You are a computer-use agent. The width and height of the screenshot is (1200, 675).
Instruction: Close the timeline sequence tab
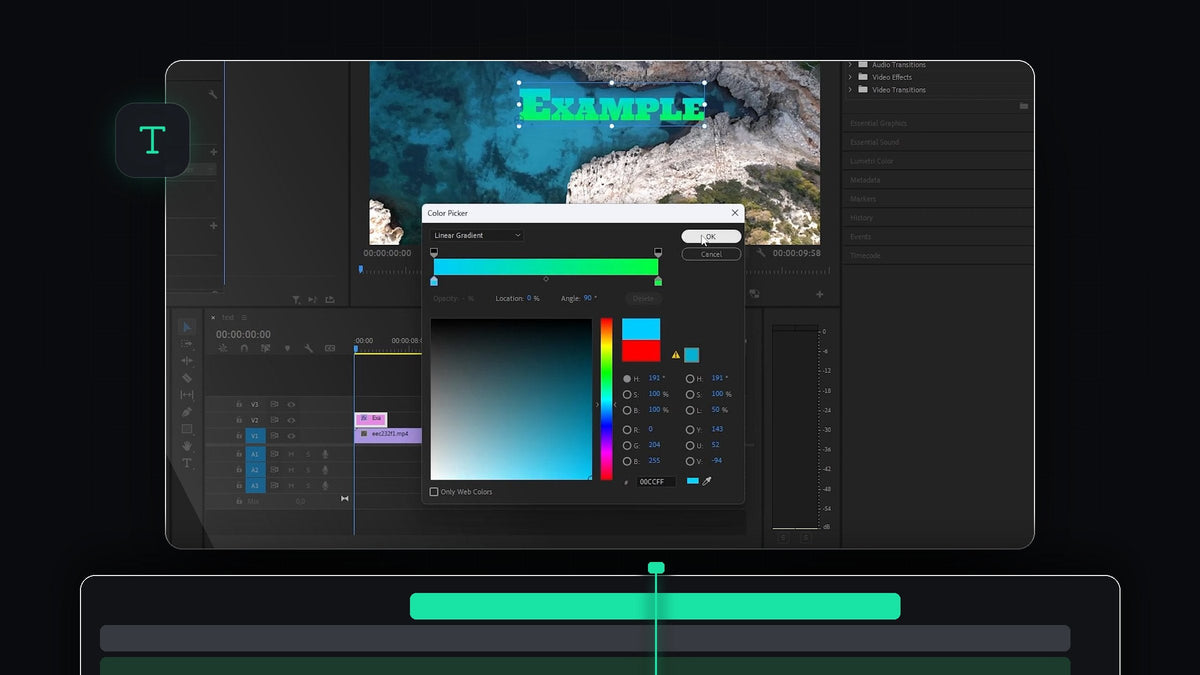(x=213, y=317)
